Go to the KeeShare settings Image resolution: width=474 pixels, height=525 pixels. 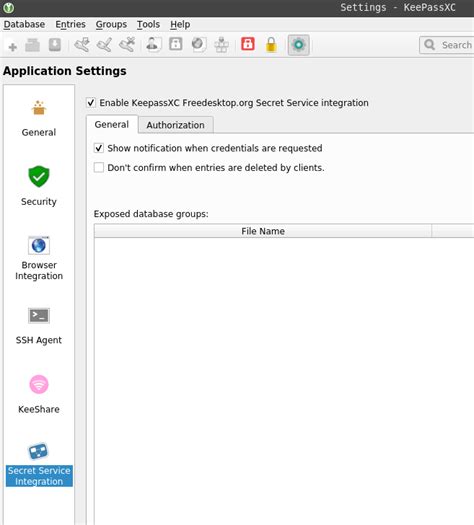[x=39, y=394]
